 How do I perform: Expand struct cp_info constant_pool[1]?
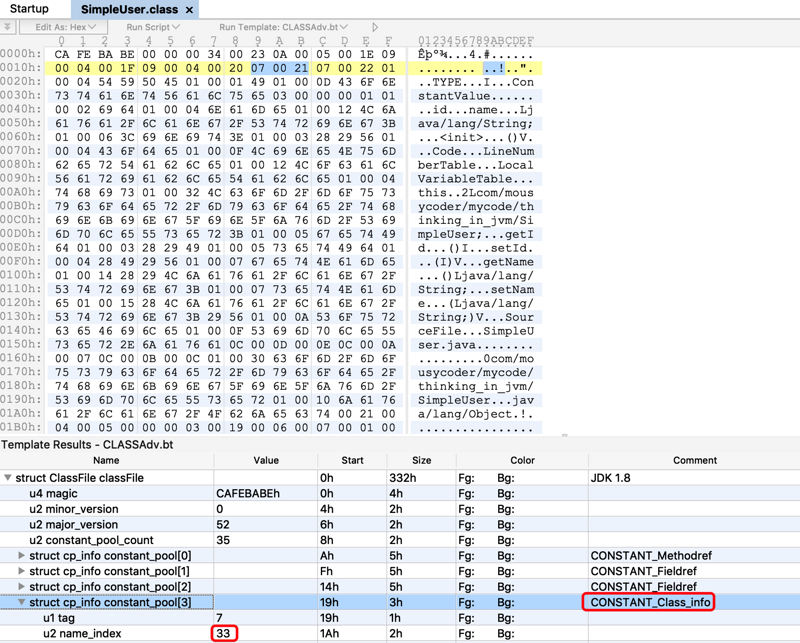click(x=21, y=571)
